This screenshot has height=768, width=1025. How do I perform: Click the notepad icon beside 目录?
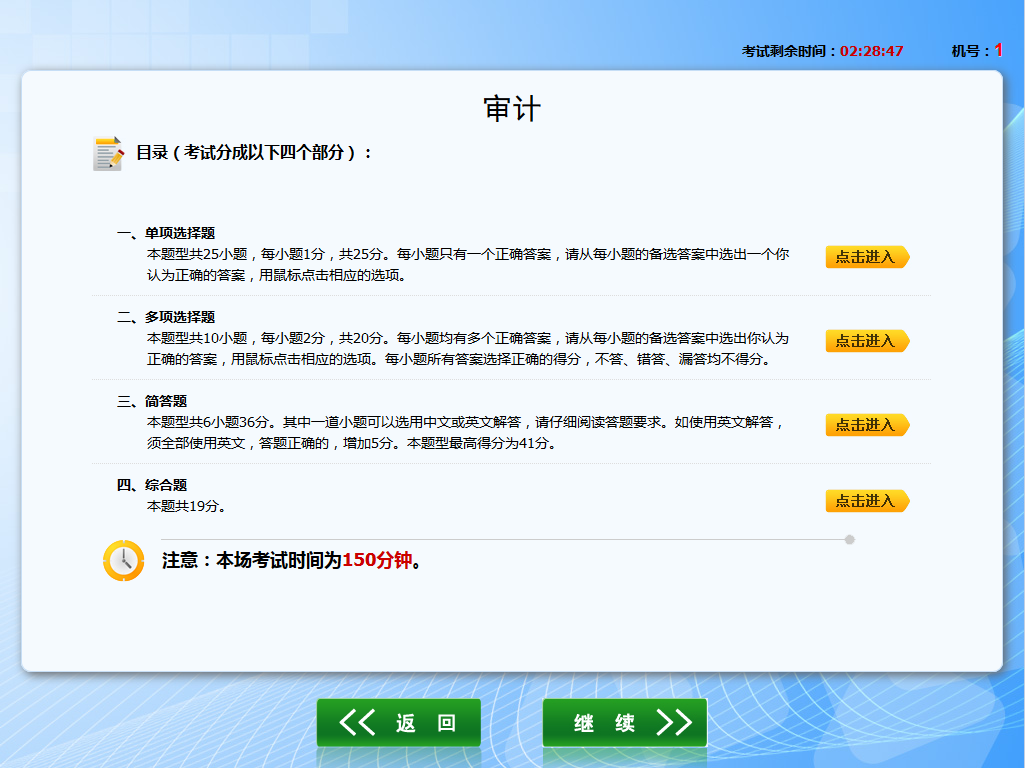point(108,153)
